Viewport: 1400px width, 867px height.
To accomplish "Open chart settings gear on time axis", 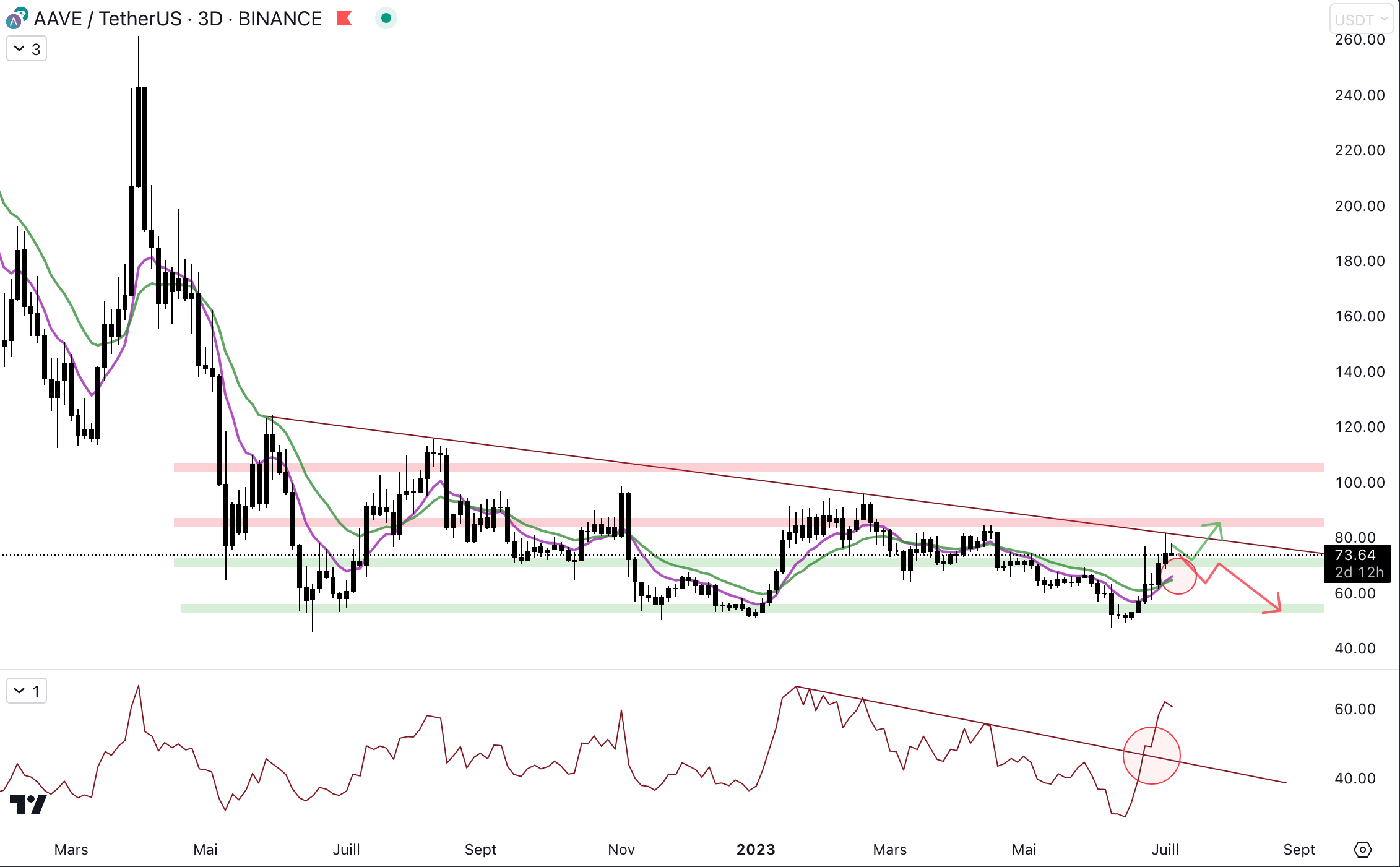I will [1363, 850].
